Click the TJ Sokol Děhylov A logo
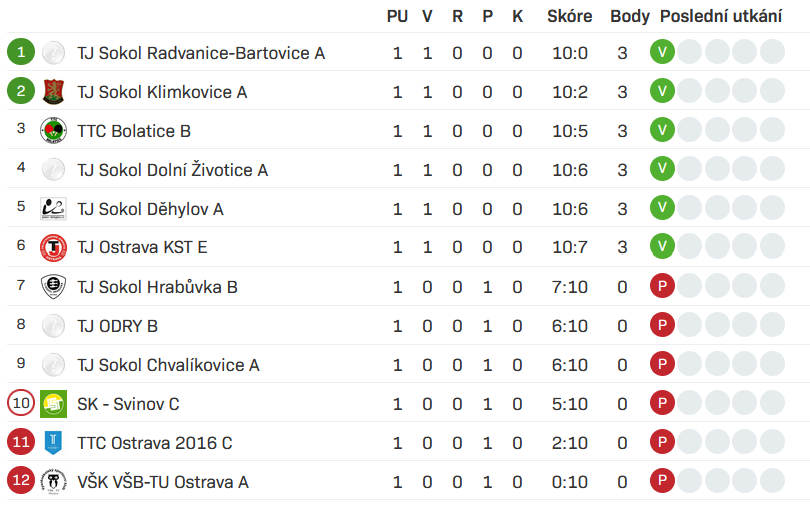 [53, 209]
